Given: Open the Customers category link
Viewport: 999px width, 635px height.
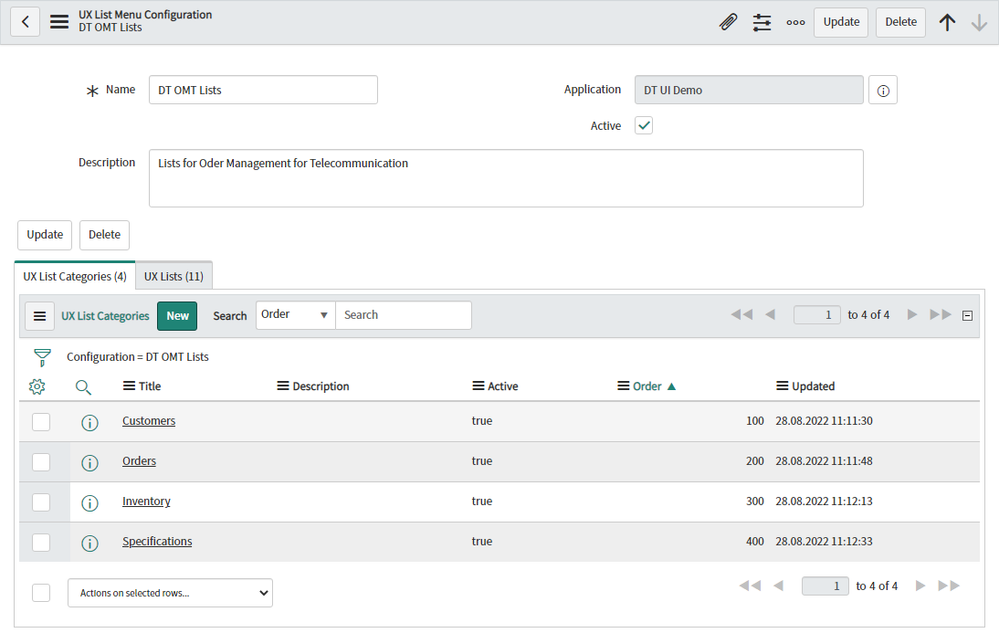Looking at the screenshot, I should pyautogui.click(x=148, y=421).
